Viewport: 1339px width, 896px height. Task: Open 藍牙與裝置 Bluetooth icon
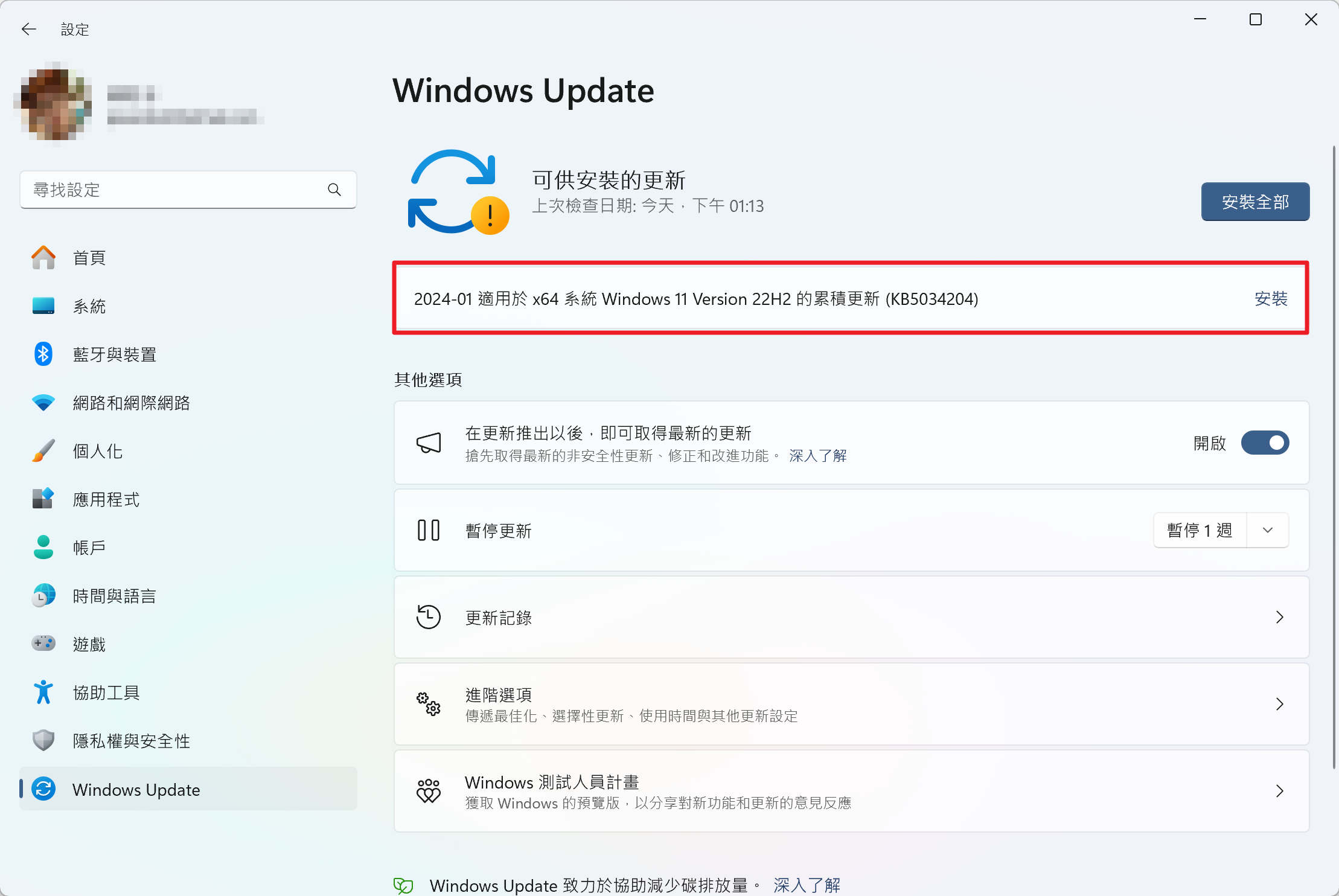43,354
